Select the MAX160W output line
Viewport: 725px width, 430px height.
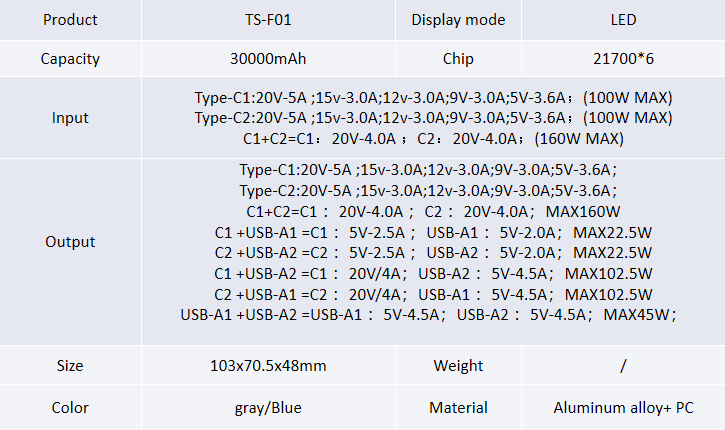pos(433,212)
